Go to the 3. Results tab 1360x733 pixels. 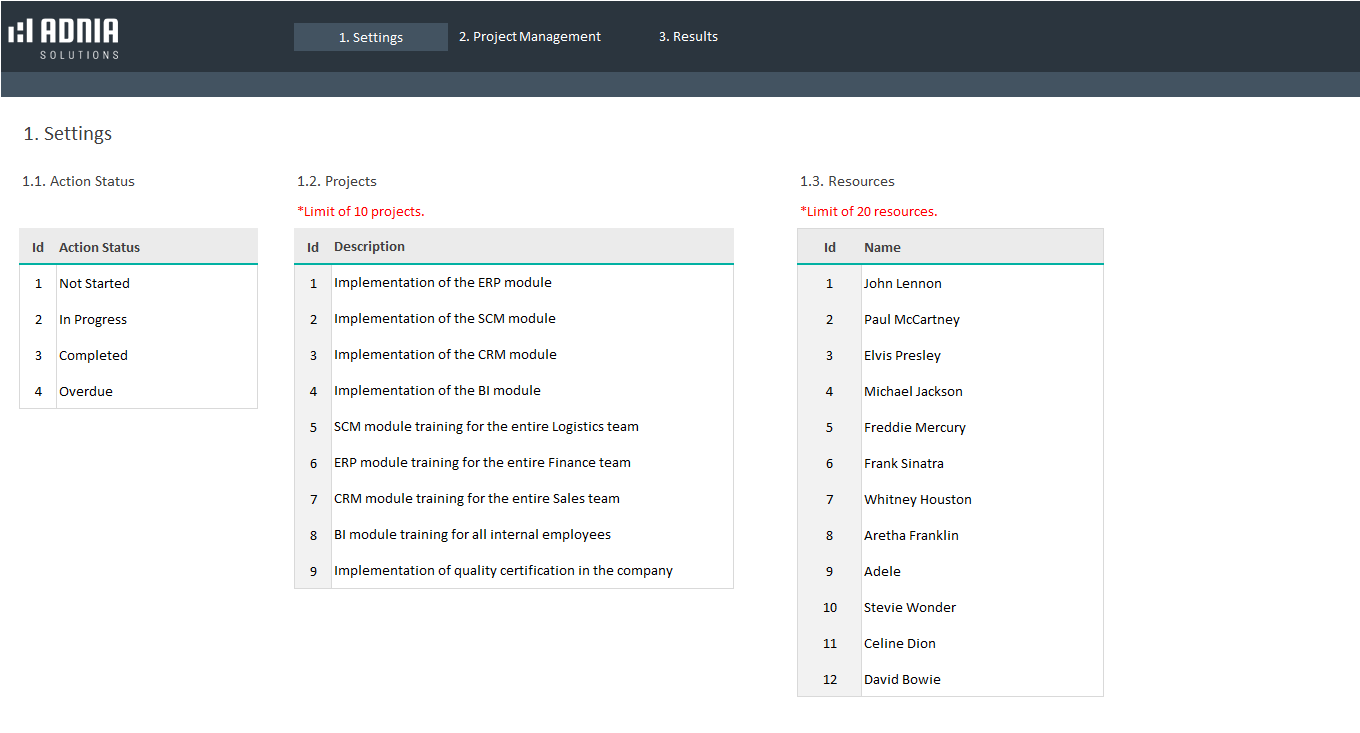(x=688, y=37)
